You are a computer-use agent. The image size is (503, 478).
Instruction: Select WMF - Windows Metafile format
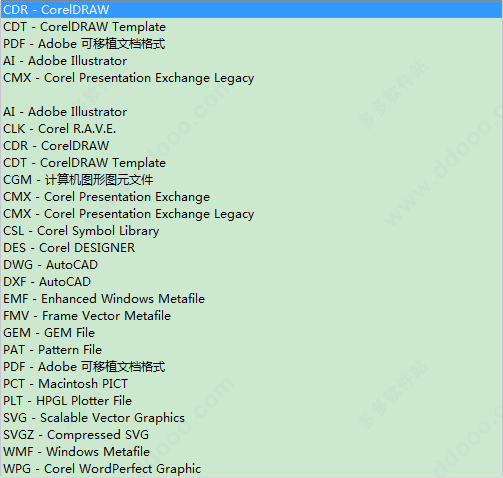[251, 452]
